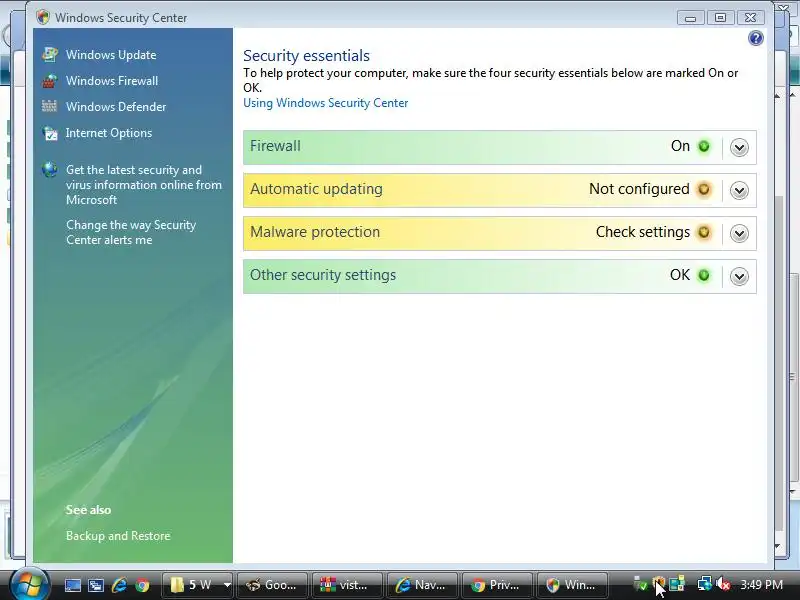Open the grouped '5 W' folder taskbar button
Viewport: 800px width, 600px height.
[x=197, y=585]
